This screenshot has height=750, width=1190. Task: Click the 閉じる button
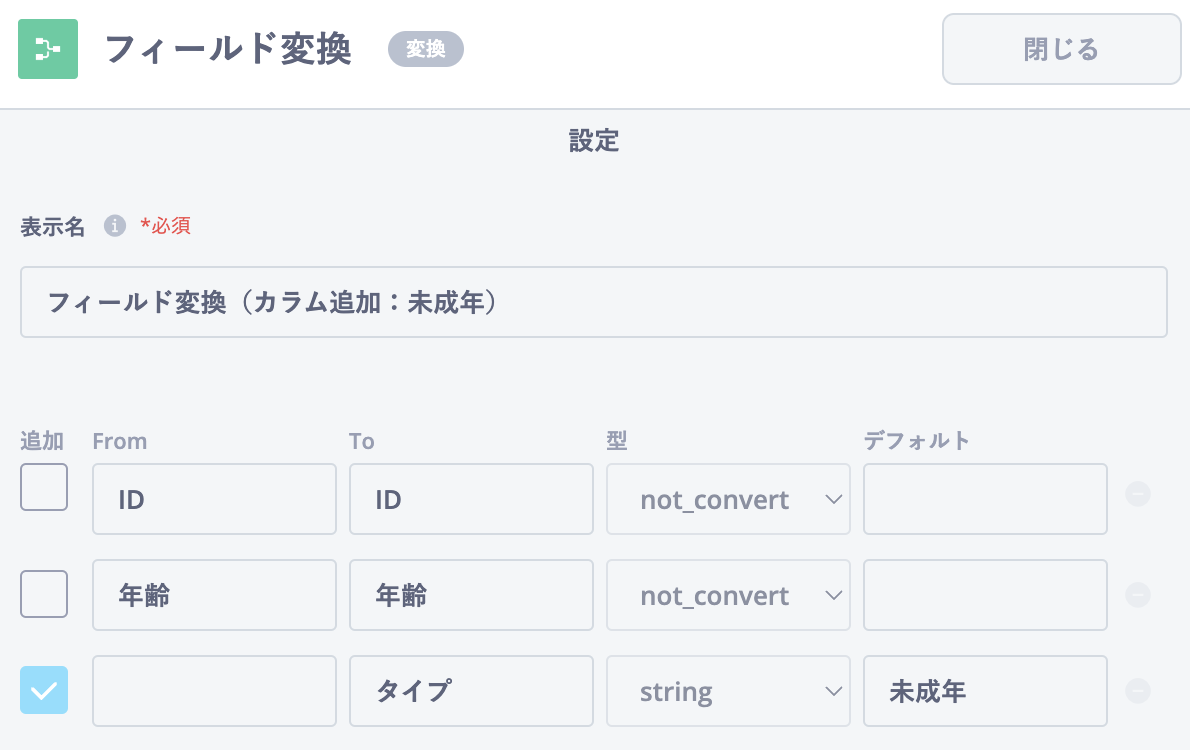coord(1061,49)
